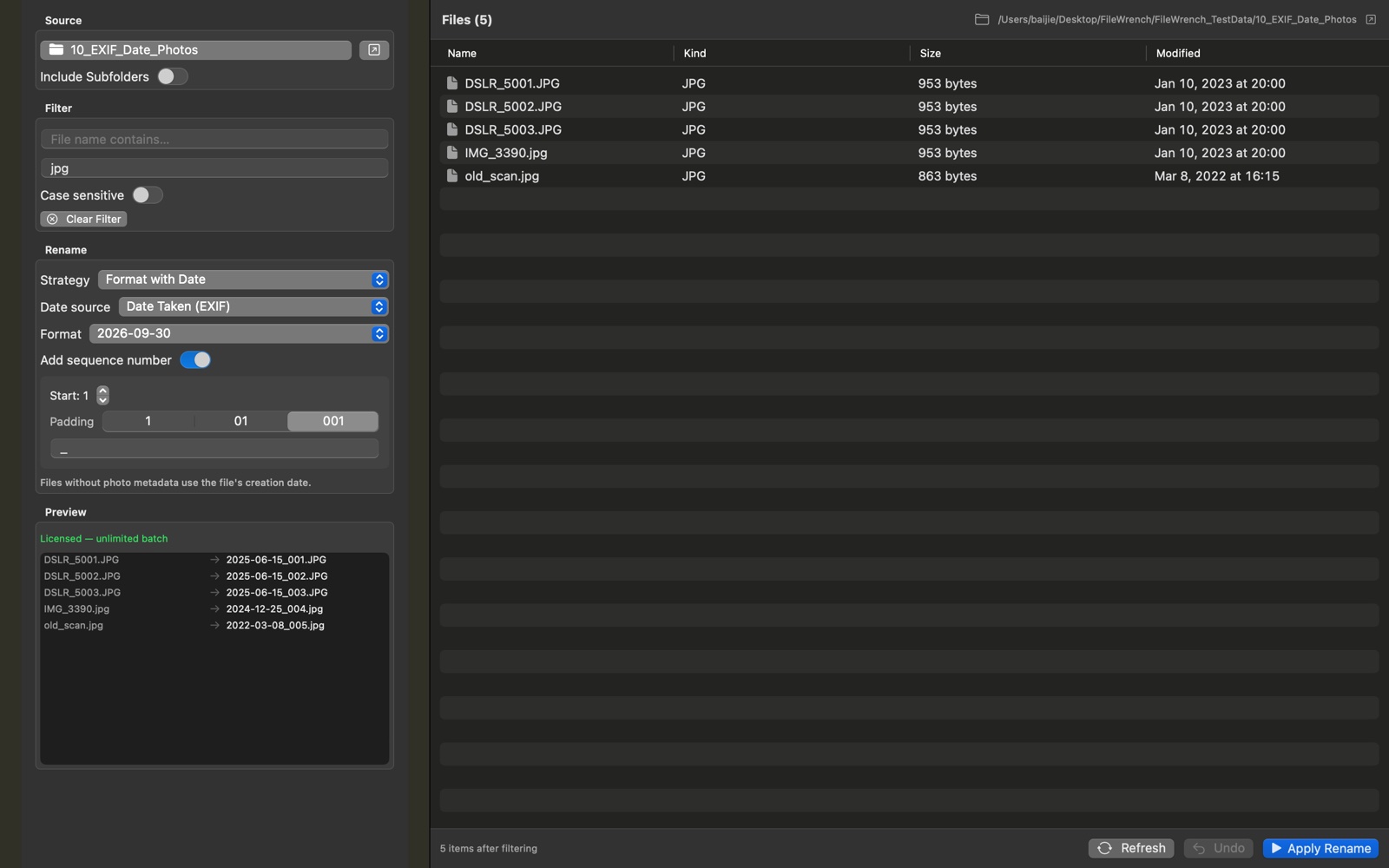Click preview name 2024-12-25_004.jpg

tap(274, 609)
